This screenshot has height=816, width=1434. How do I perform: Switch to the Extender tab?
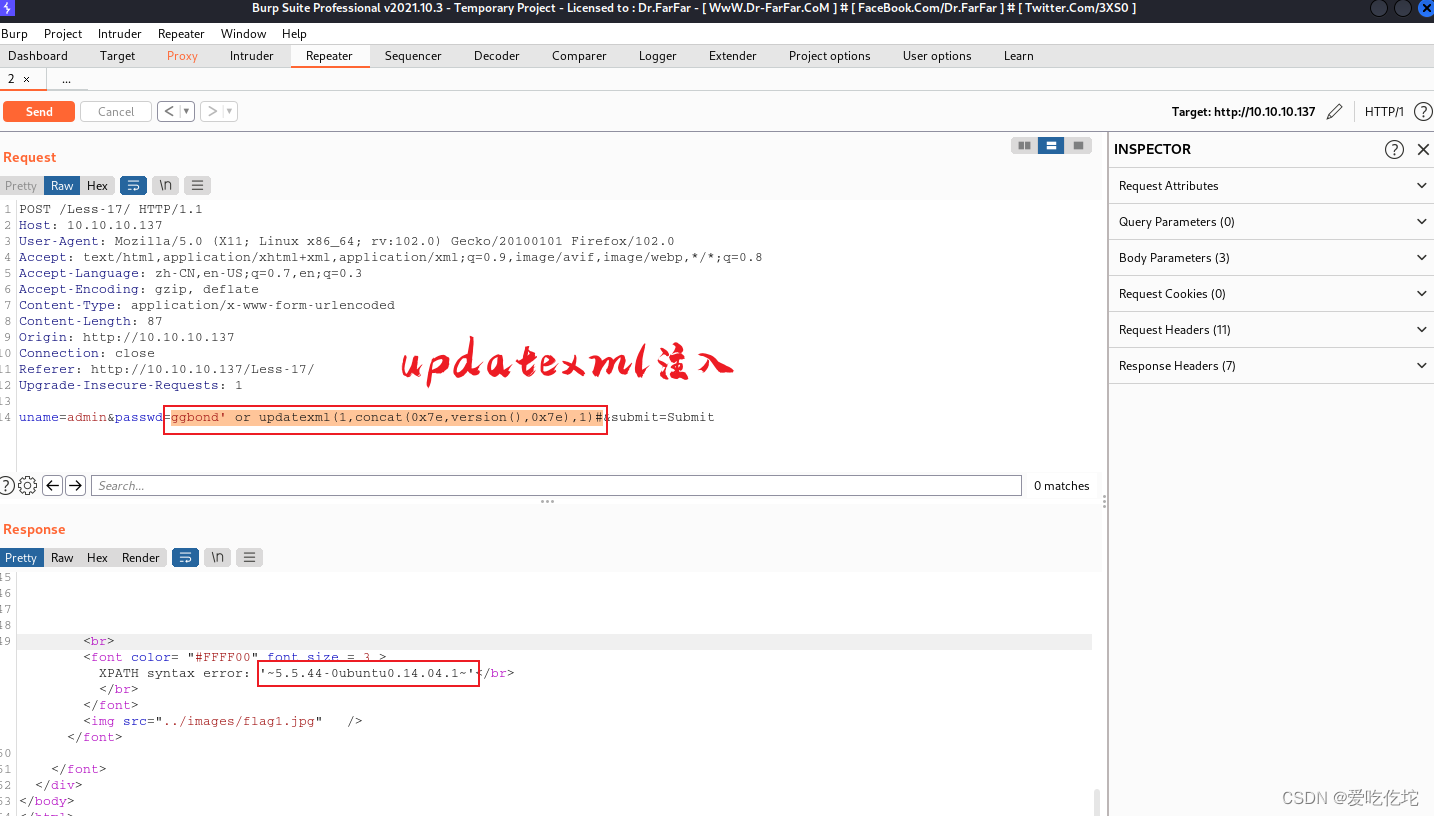733,56
